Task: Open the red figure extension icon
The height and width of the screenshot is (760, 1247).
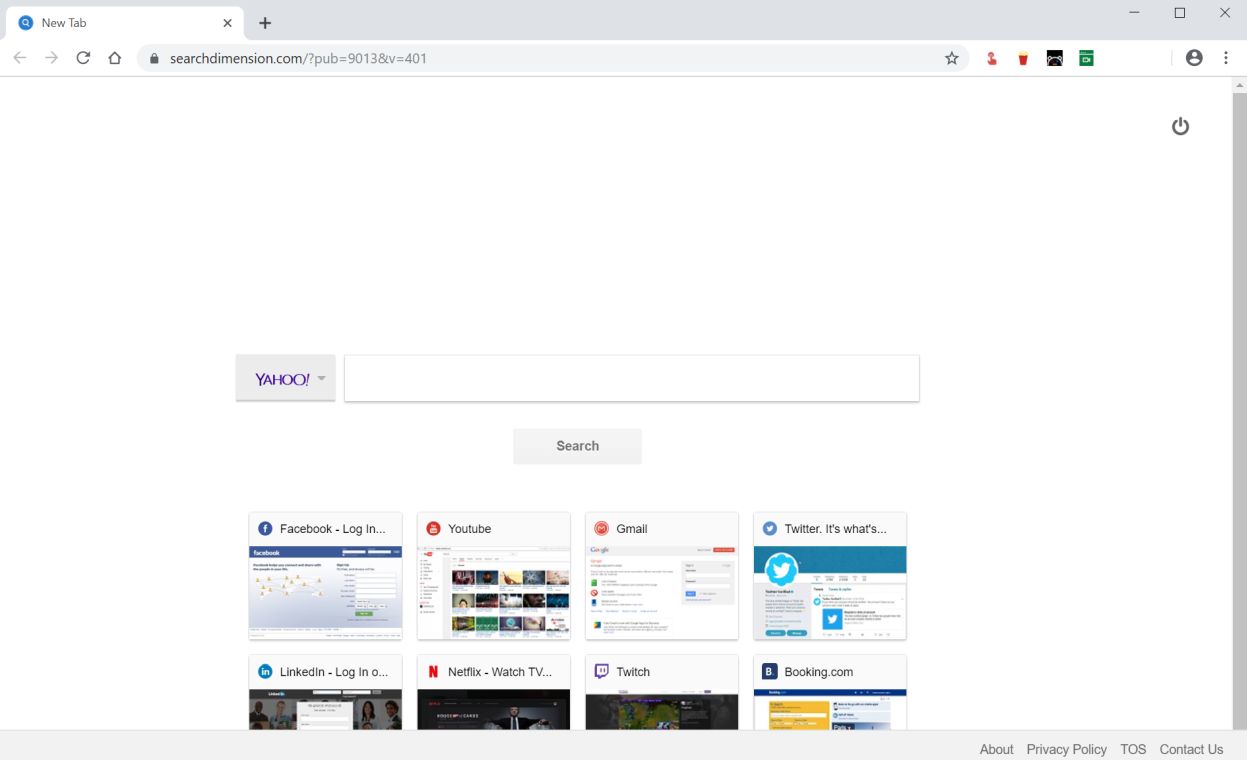Action: tap(991, 58)
